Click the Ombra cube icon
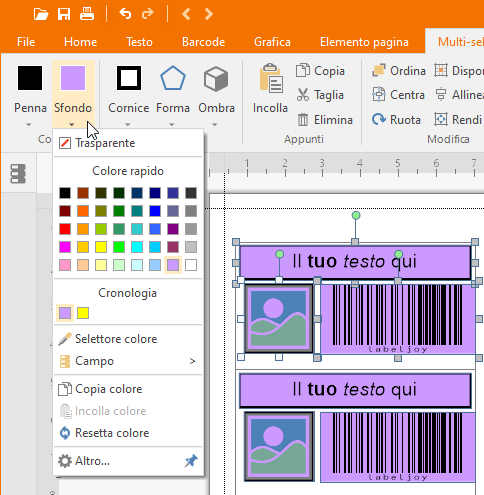The height and width of the screenshot is (495, 484). 216,79
